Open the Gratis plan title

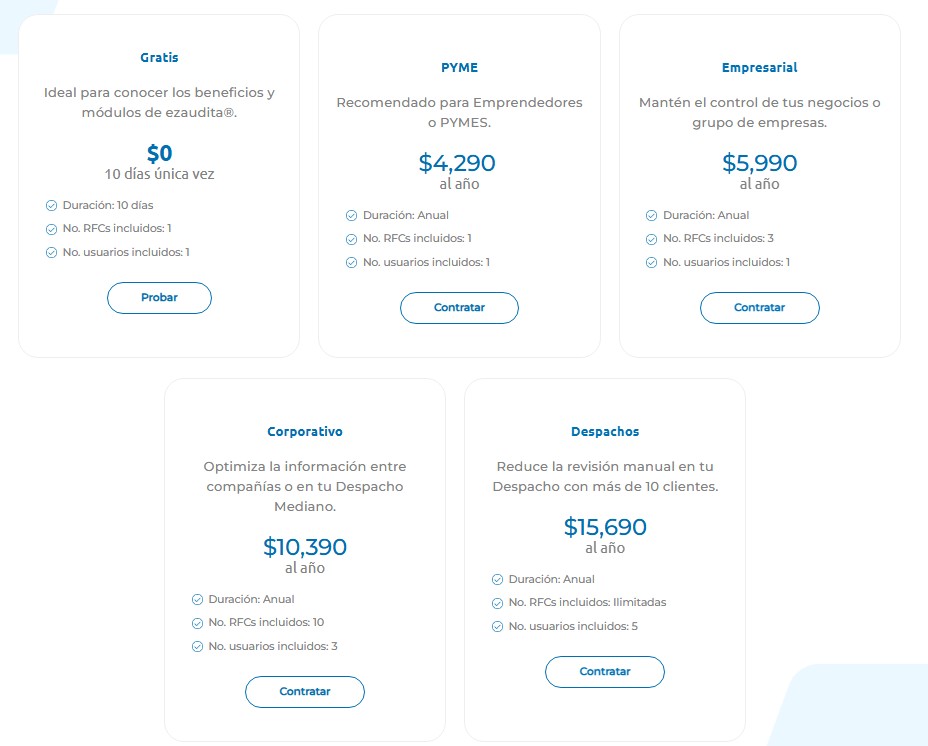pos(159,57)
